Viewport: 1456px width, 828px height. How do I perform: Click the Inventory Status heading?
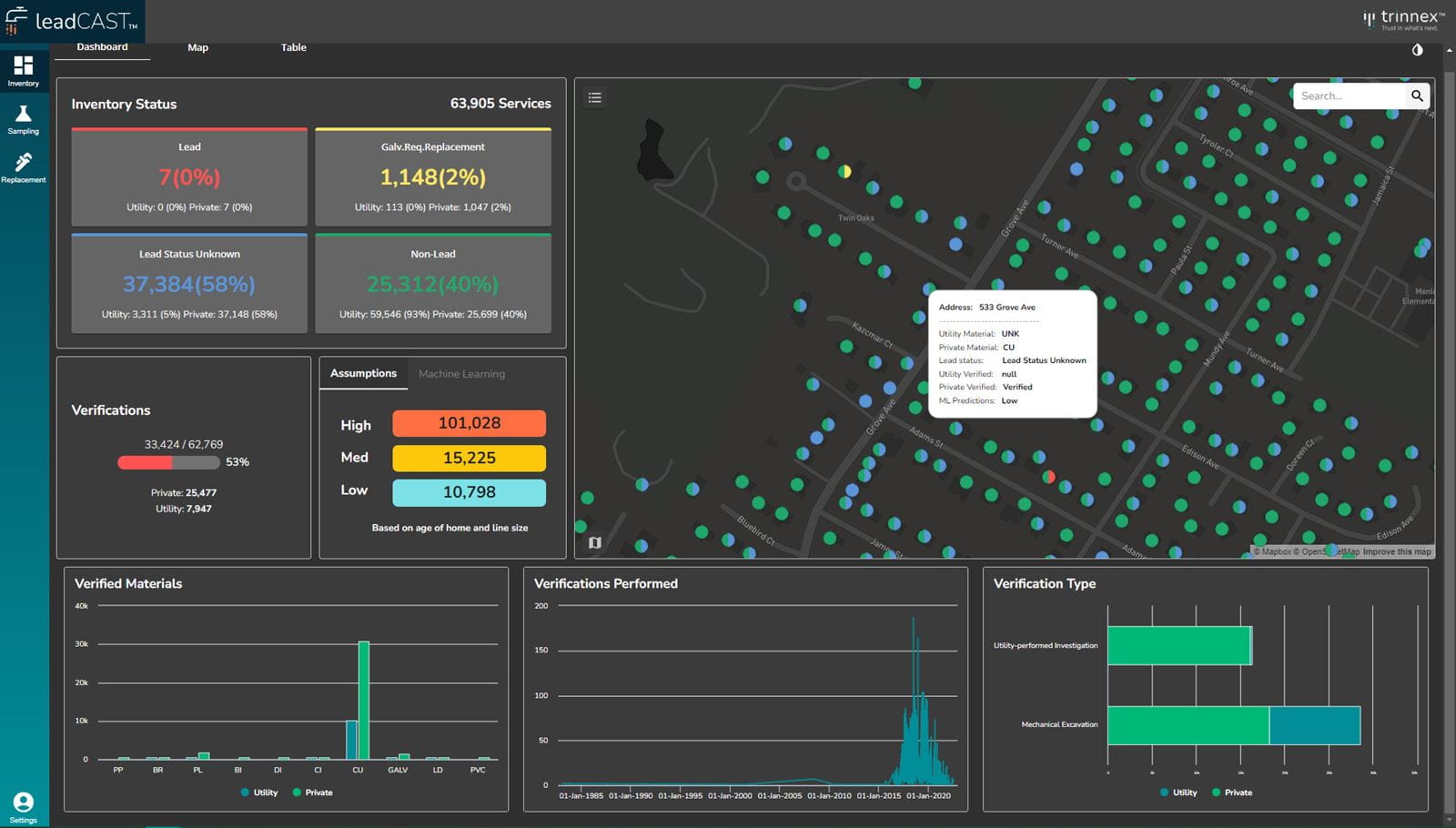tap(124, 104)
